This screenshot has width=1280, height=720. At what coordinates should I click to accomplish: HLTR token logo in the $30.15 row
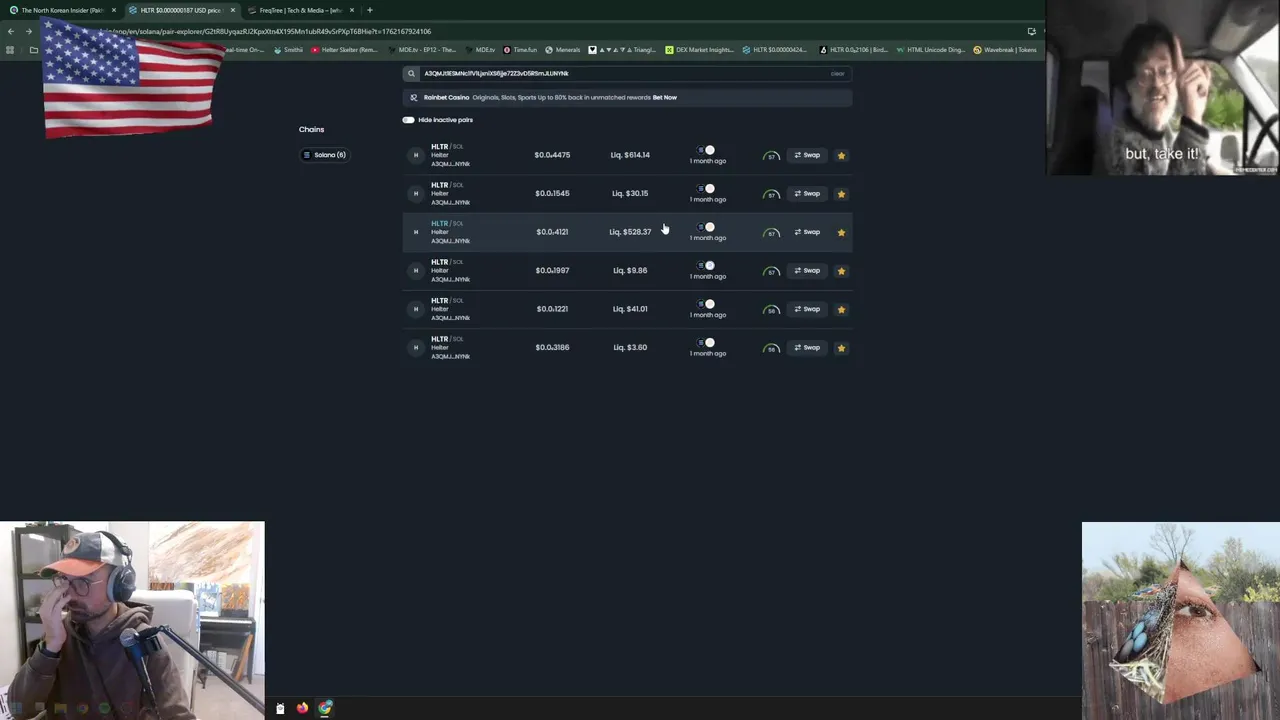[416, 193]
